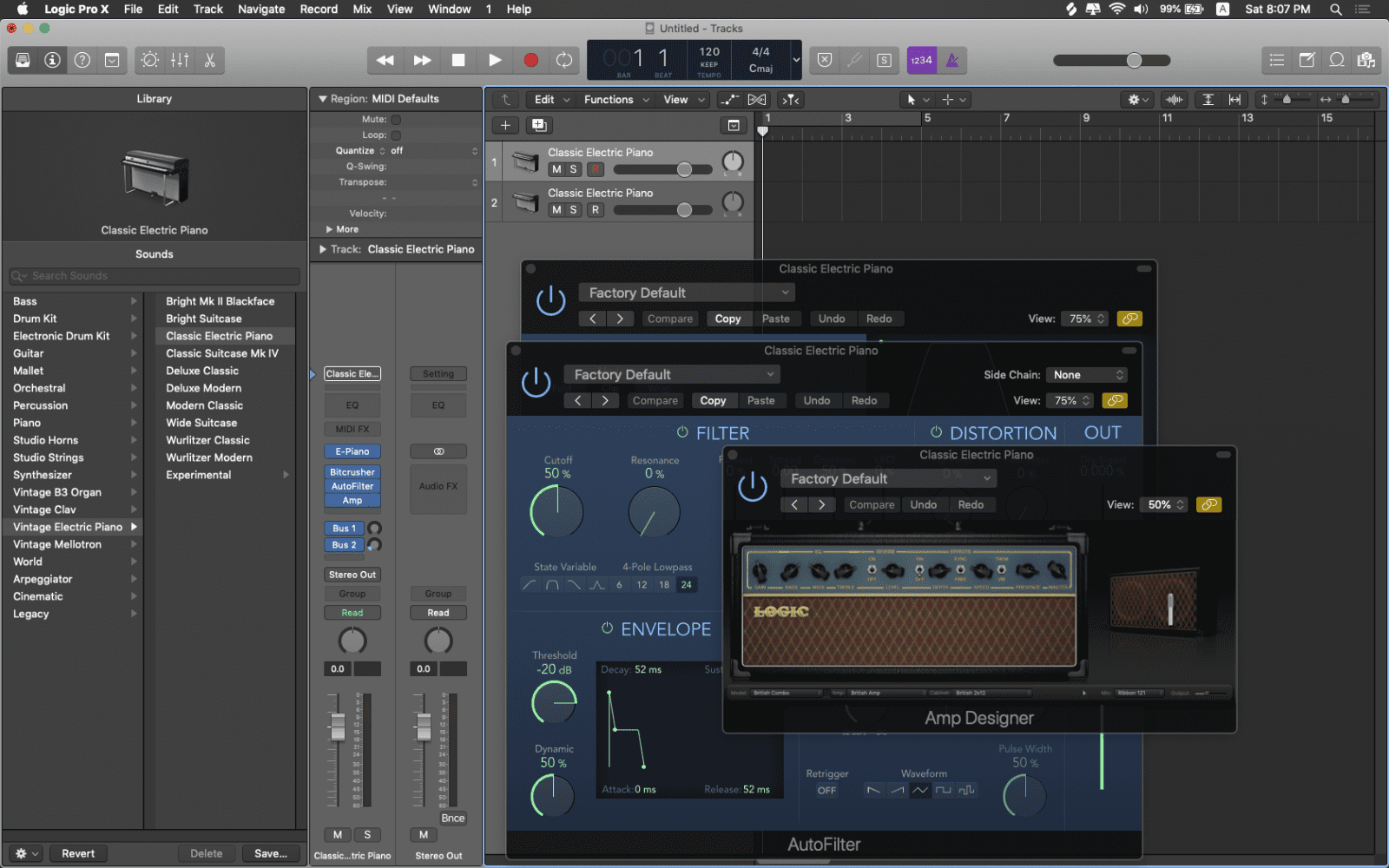Click the Read automation button on Stereo Out strip
1389x868 pixels.
tap(438, 613)
